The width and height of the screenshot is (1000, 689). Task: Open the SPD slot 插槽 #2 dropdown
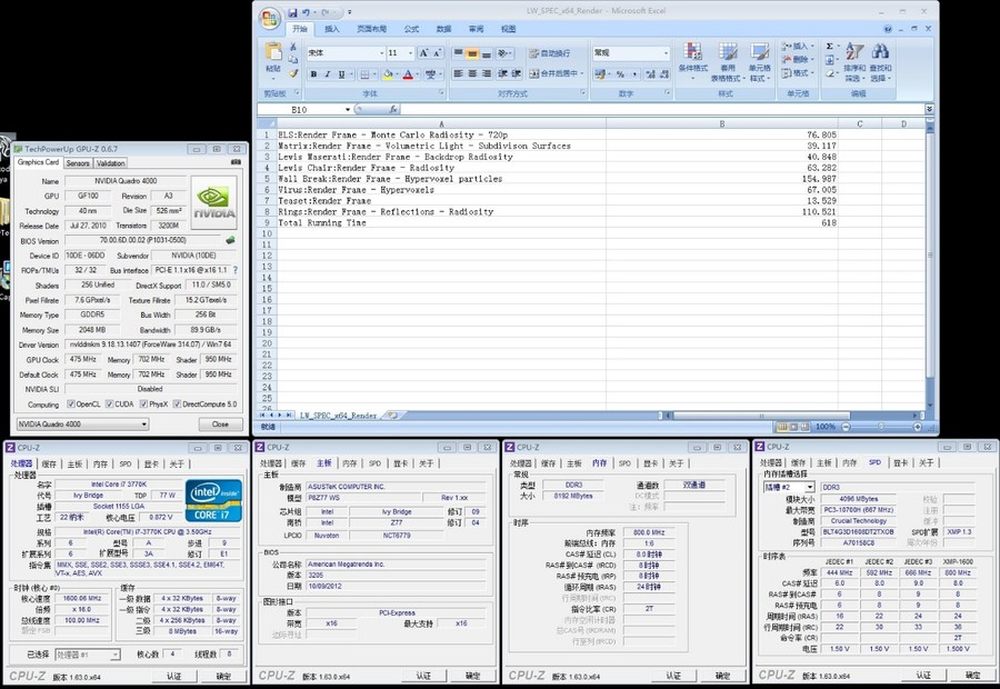789,487
